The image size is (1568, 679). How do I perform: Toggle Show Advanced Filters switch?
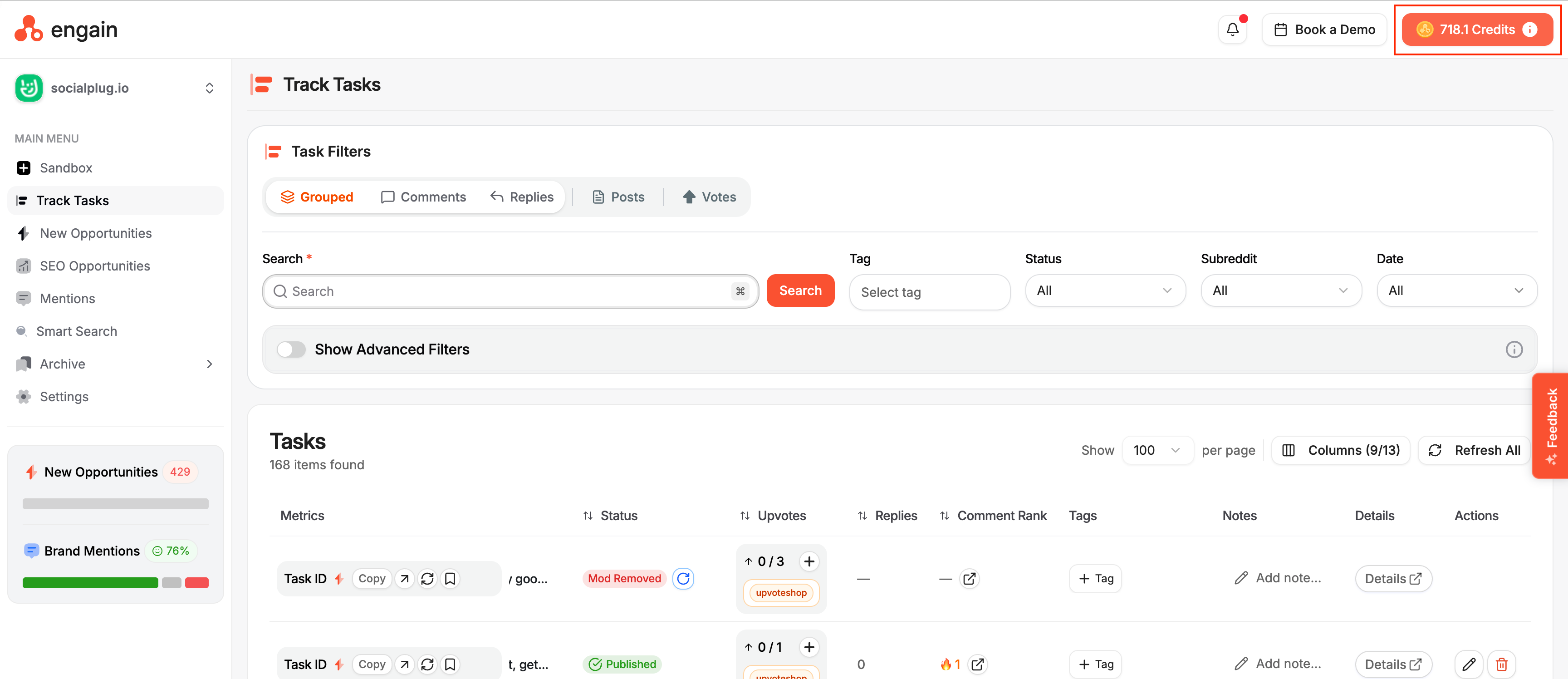click(291, 349)
